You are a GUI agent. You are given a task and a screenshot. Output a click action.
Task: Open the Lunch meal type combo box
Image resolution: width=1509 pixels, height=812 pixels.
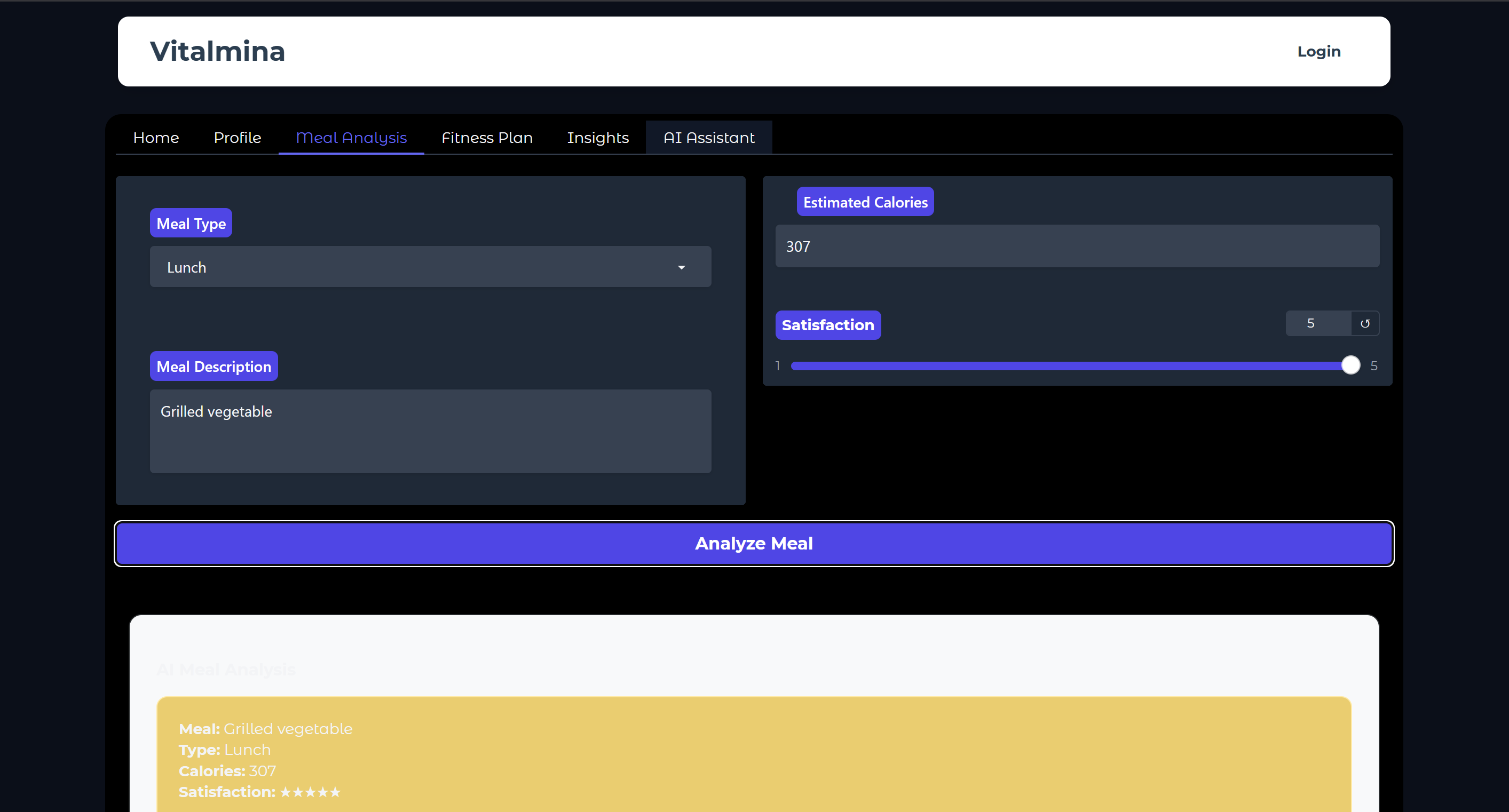point(410,267)
